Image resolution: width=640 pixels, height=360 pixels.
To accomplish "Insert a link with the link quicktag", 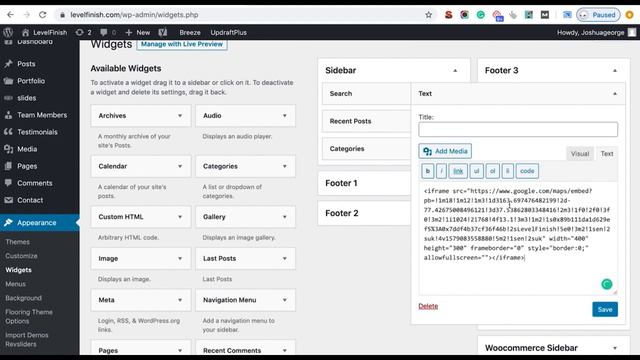I will [x=458, y=171].
